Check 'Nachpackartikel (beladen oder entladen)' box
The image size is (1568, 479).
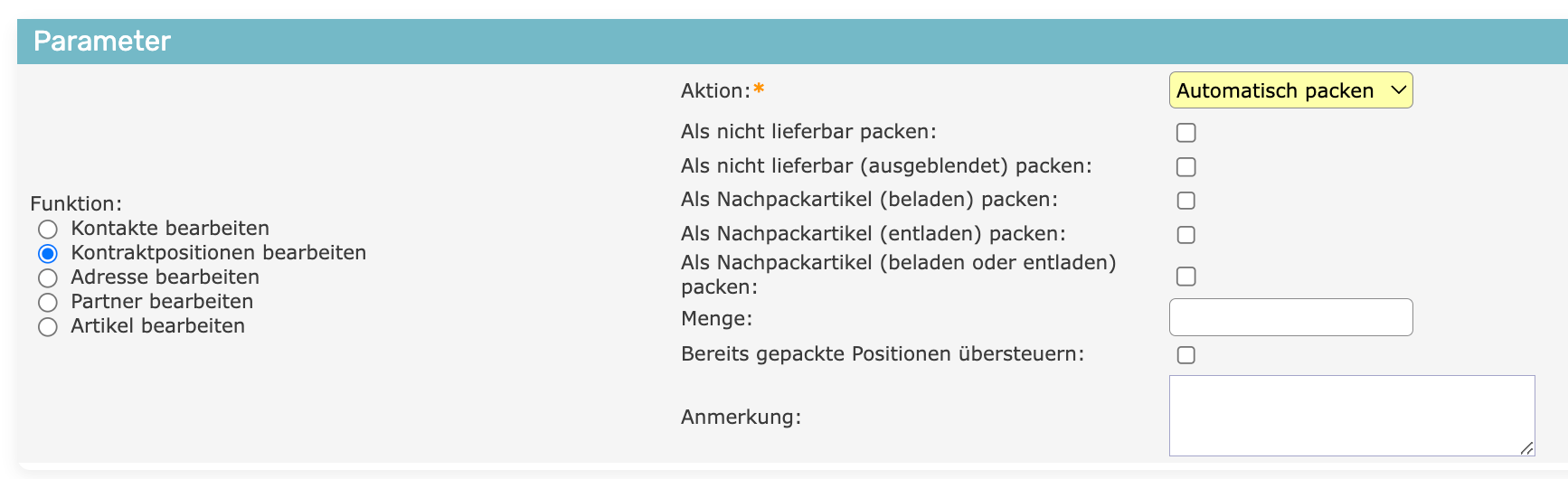(1185, 277)
